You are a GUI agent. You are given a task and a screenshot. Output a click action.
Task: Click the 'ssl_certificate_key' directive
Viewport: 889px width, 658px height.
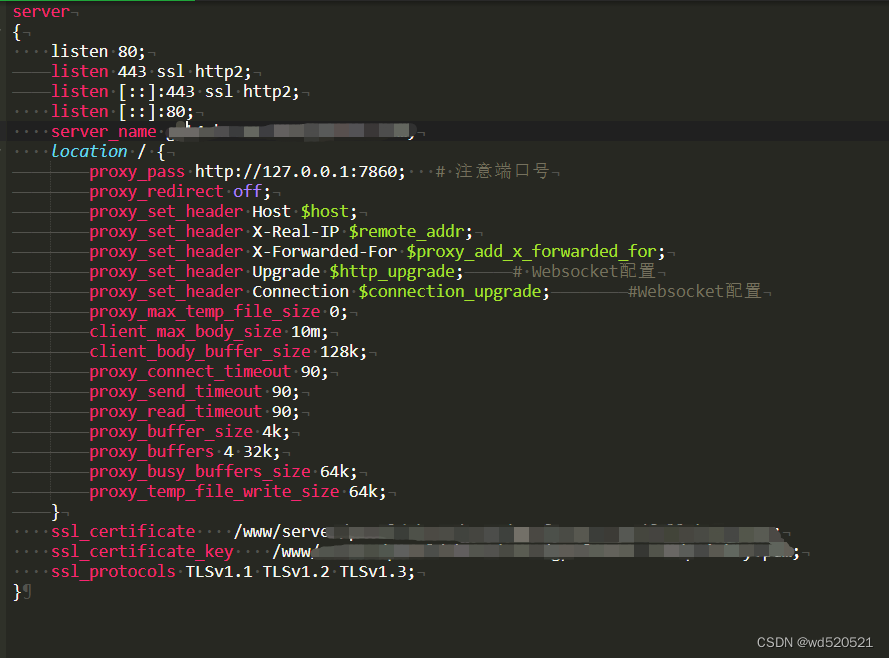click(142, 552)
